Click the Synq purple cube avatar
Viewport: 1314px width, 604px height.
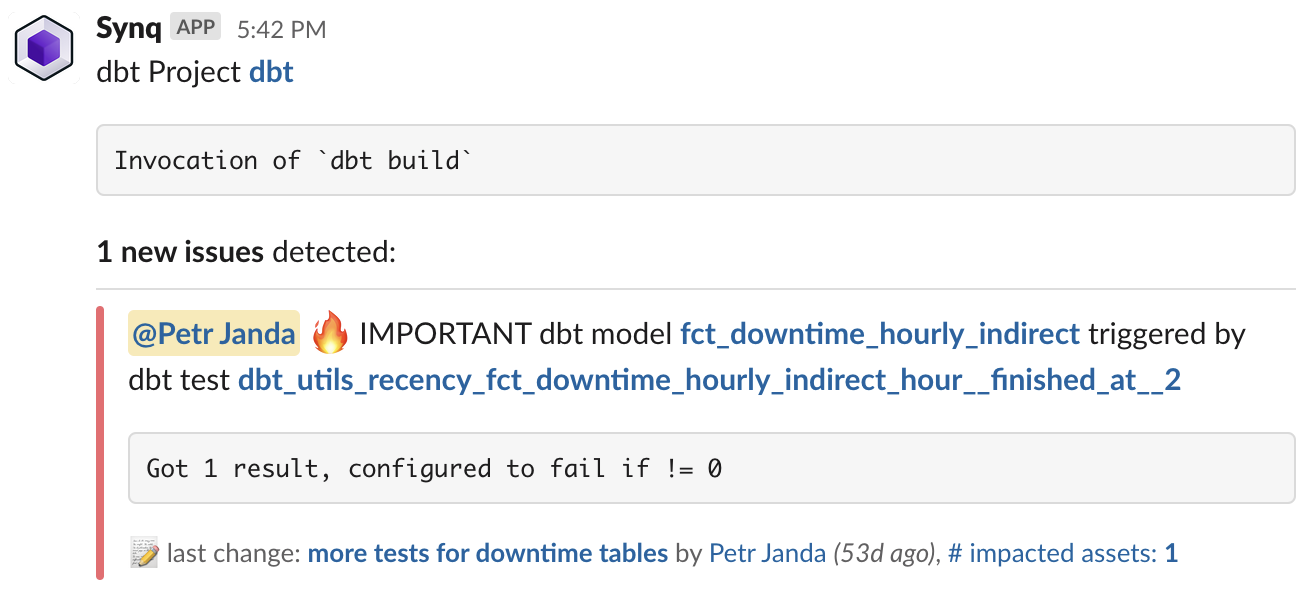(x=45, y=48)
